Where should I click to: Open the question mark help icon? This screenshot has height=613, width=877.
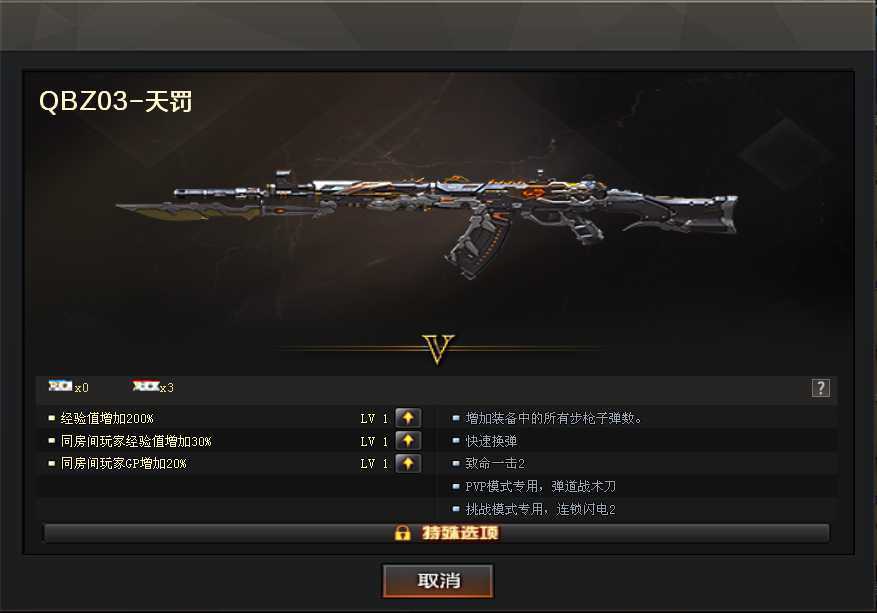[x=821, y=388]
